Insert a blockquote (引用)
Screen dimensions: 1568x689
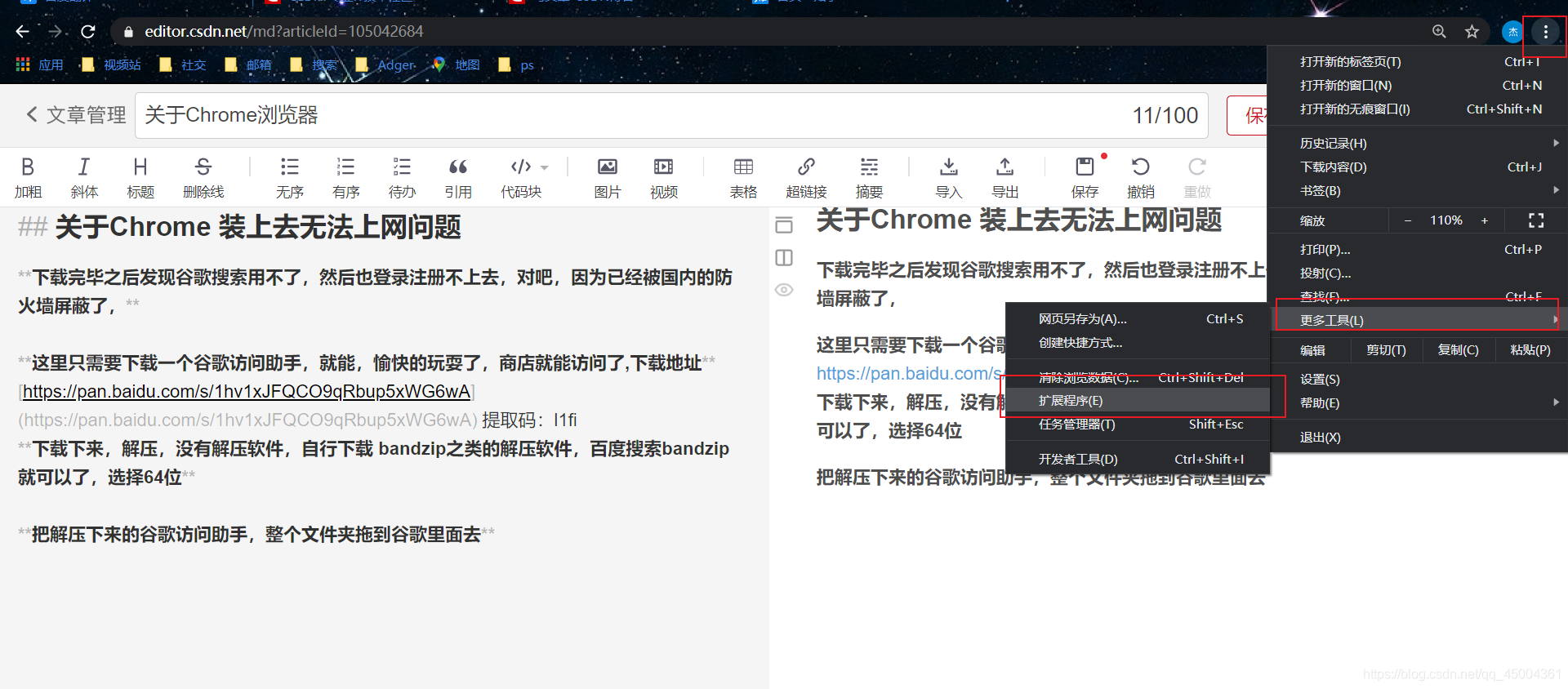(458, 177)
